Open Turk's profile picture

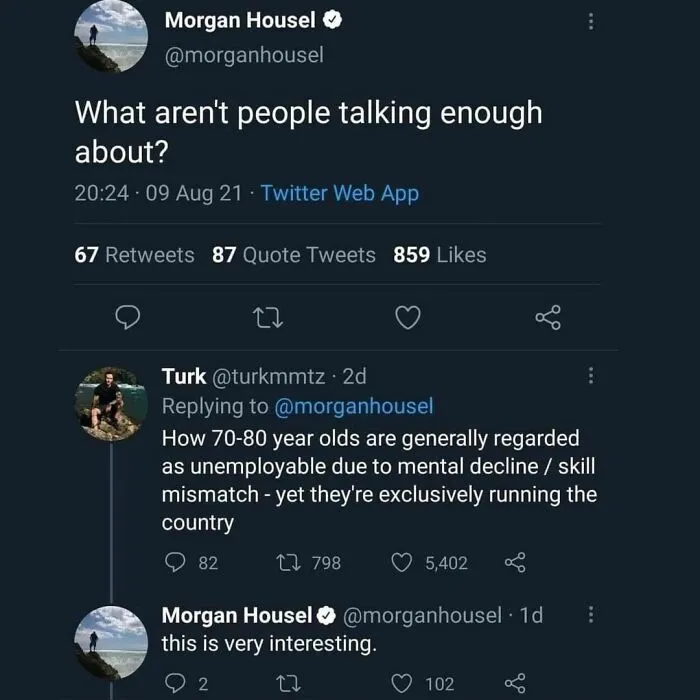111,404
